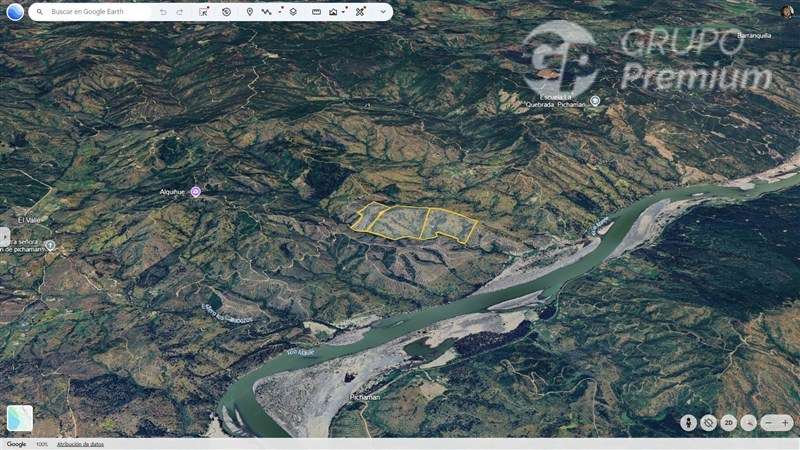
Task: Open the building design tool icon
Action: pyautogui.click(x=333, y=12)
